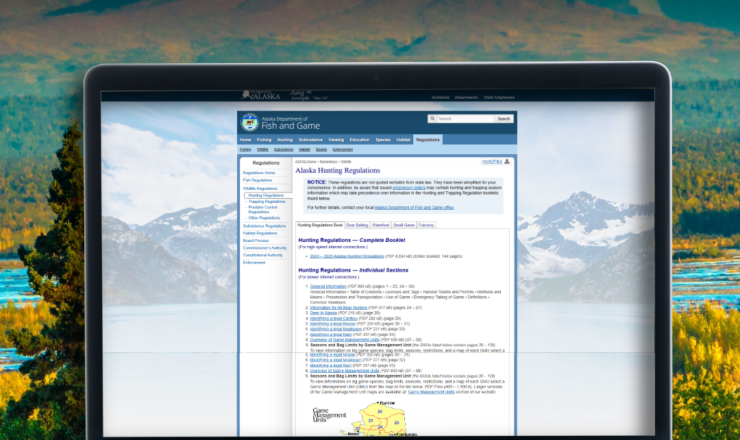The width and height of the screenshot is (740, 440).
Task: Click the user icon next to myADF&G
Action: click(x=507, y=161)
